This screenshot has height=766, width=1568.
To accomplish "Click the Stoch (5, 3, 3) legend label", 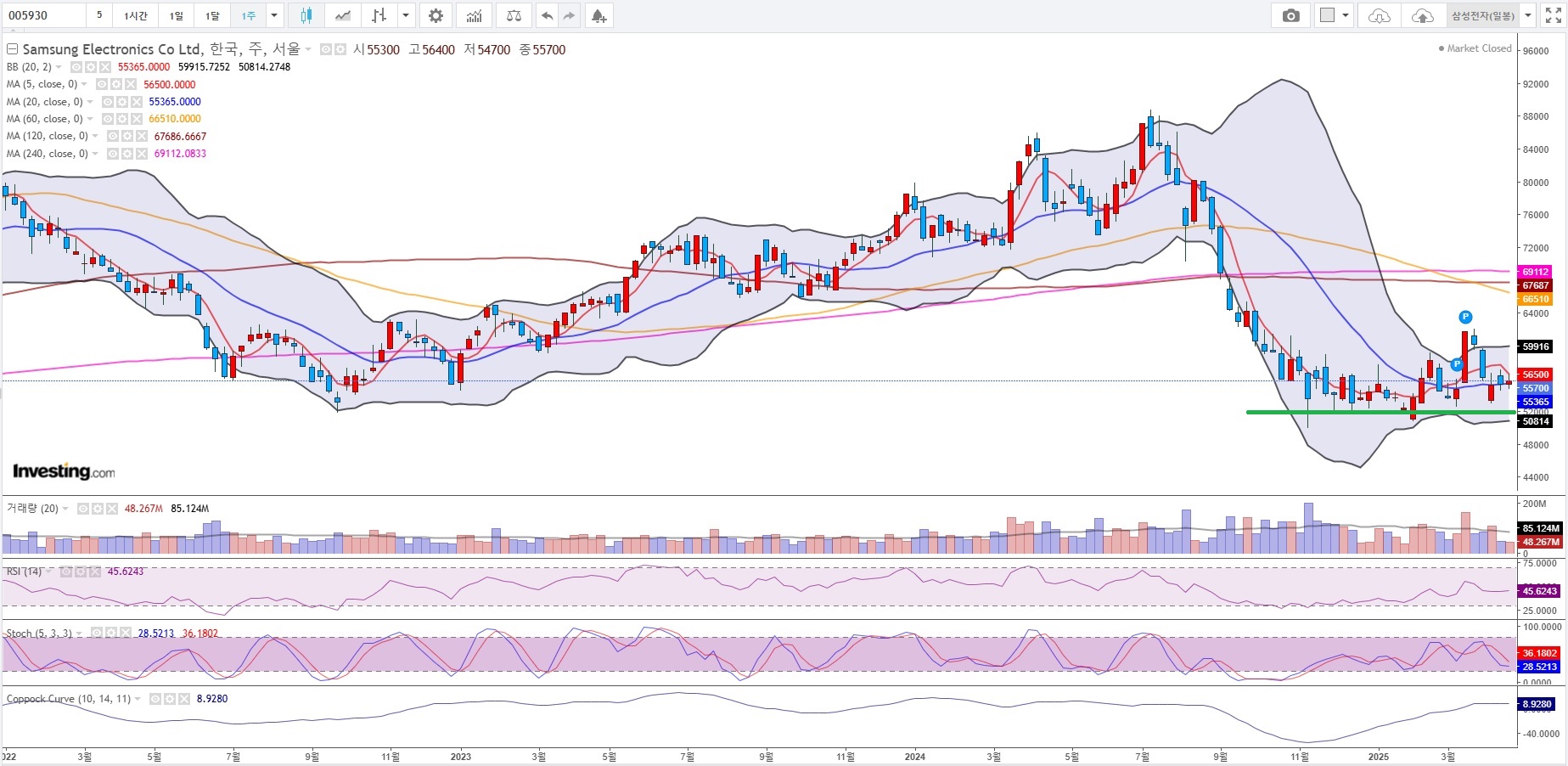I will coord(39,634).
